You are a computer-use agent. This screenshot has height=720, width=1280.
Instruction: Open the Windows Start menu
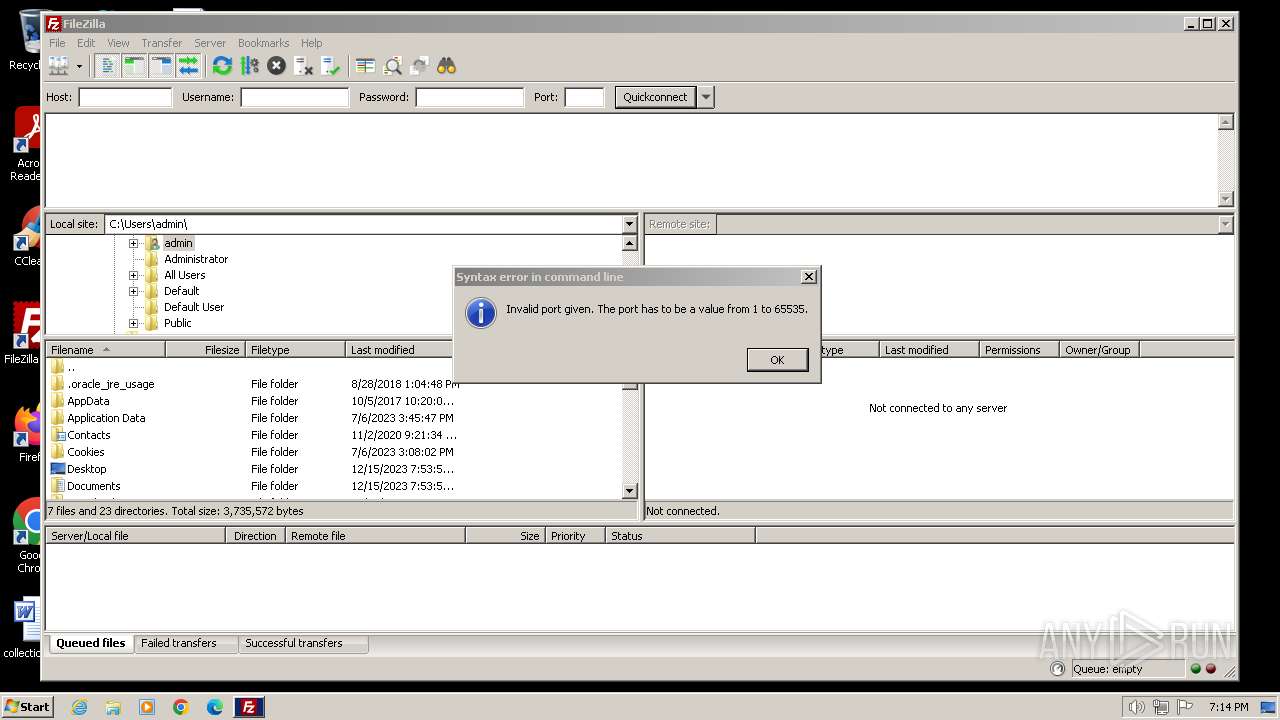point(28,706)
